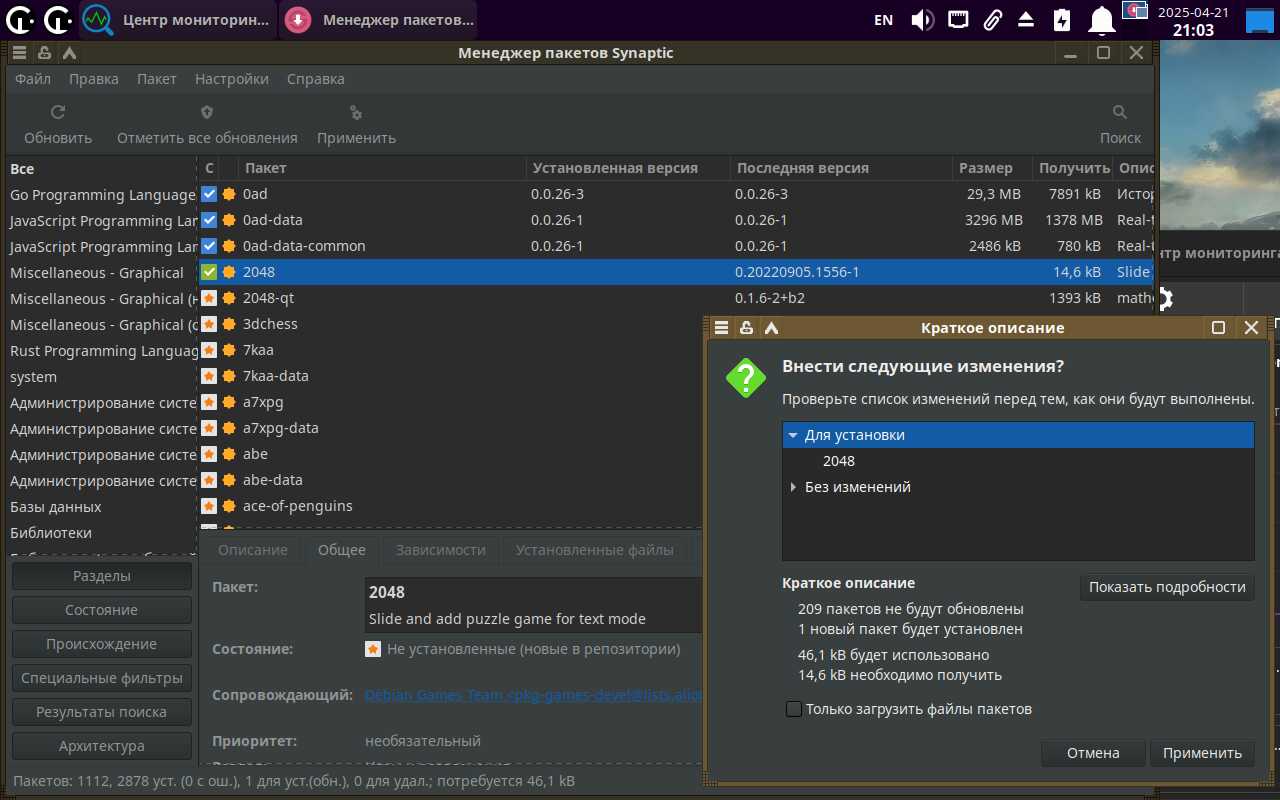Click the orange support icon in the 2048-qt row
1280x800 pixels.
point(229,298)
